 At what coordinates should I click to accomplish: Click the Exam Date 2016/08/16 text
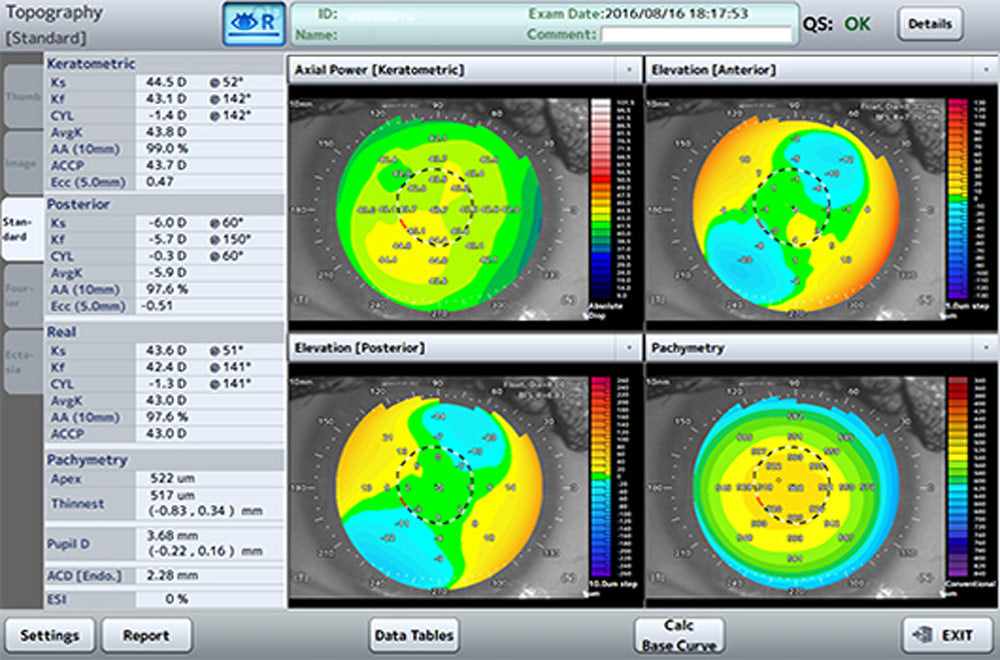pyautogui.click(x=638, y=13)
